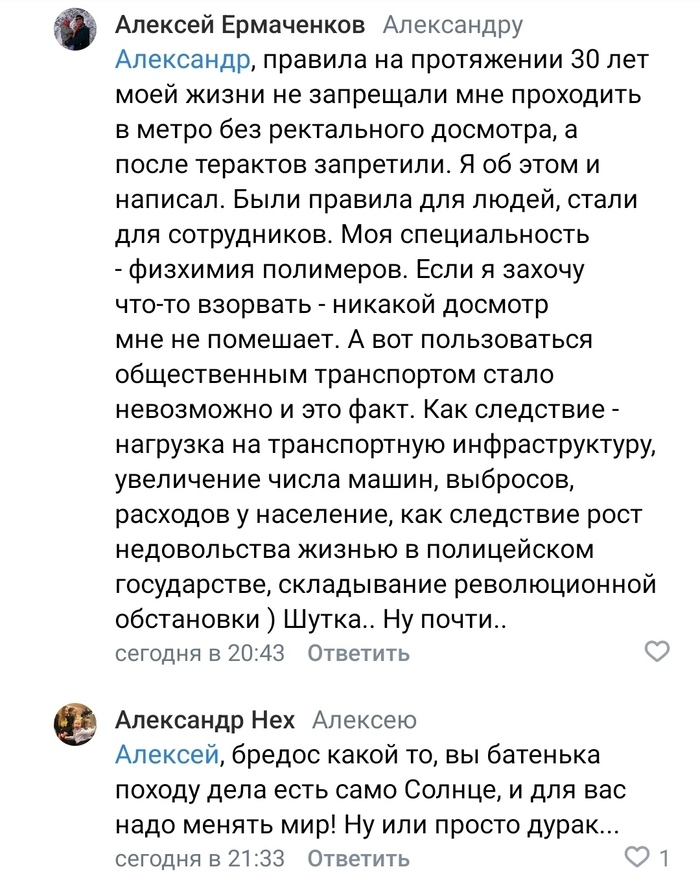The width and height of the screenshot is (700, 880).
Task: Like Алексей Ермаченков's comment with the heart
Action: tap(656, 653)
